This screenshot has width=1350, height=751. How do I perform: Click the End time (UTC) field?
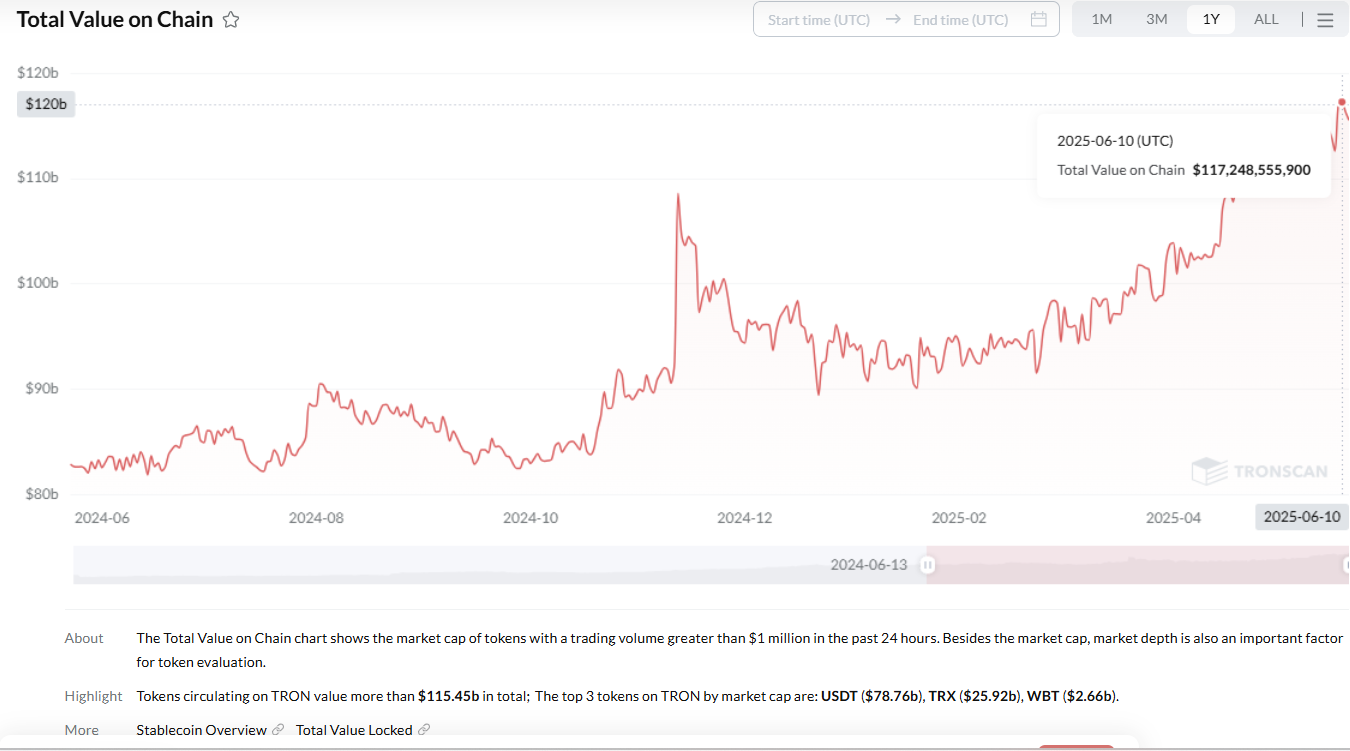pyautogui.click(x=960, y=19)
